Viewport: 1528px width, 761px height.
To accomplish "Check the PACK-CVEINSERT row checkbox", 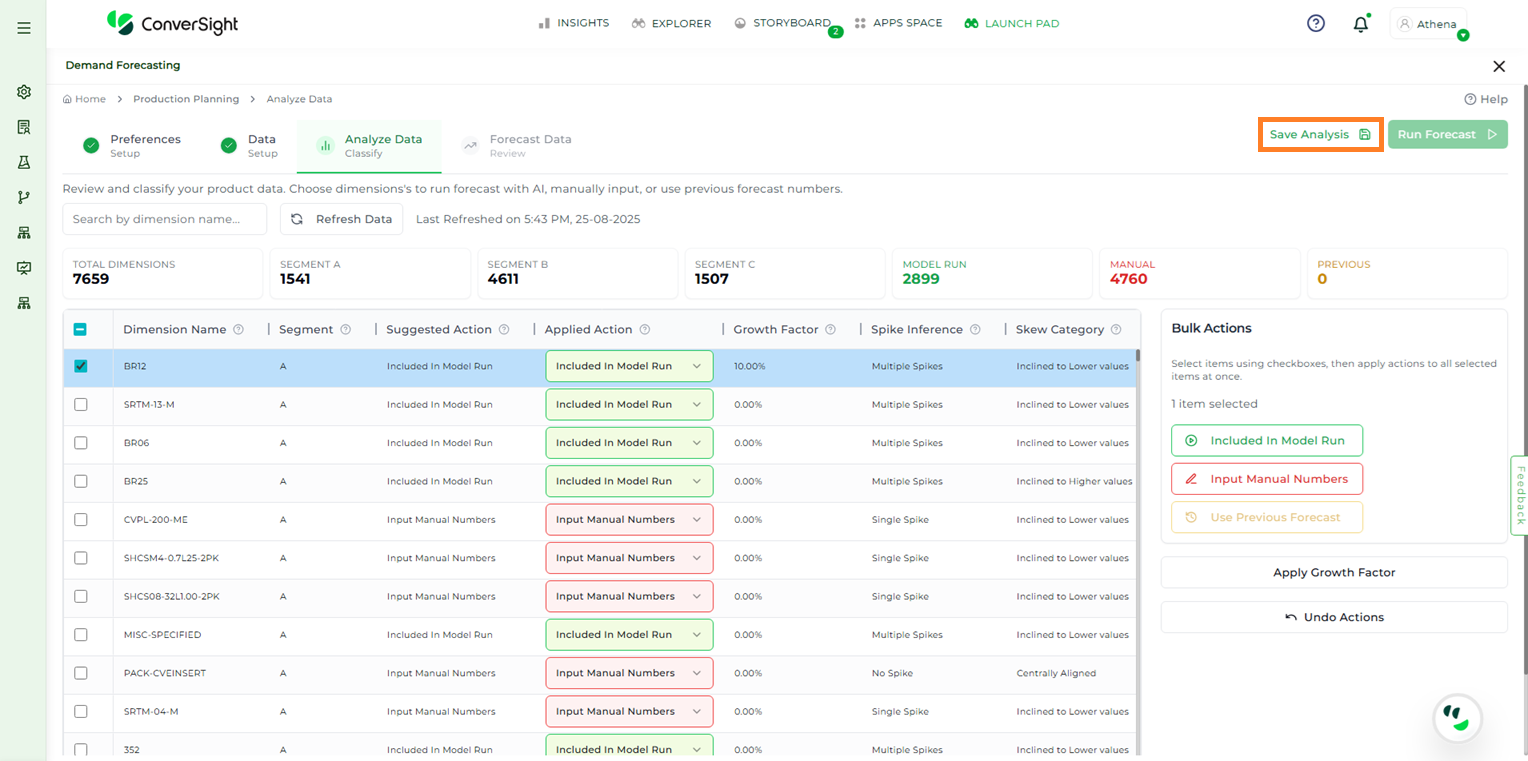I will 81,673.
